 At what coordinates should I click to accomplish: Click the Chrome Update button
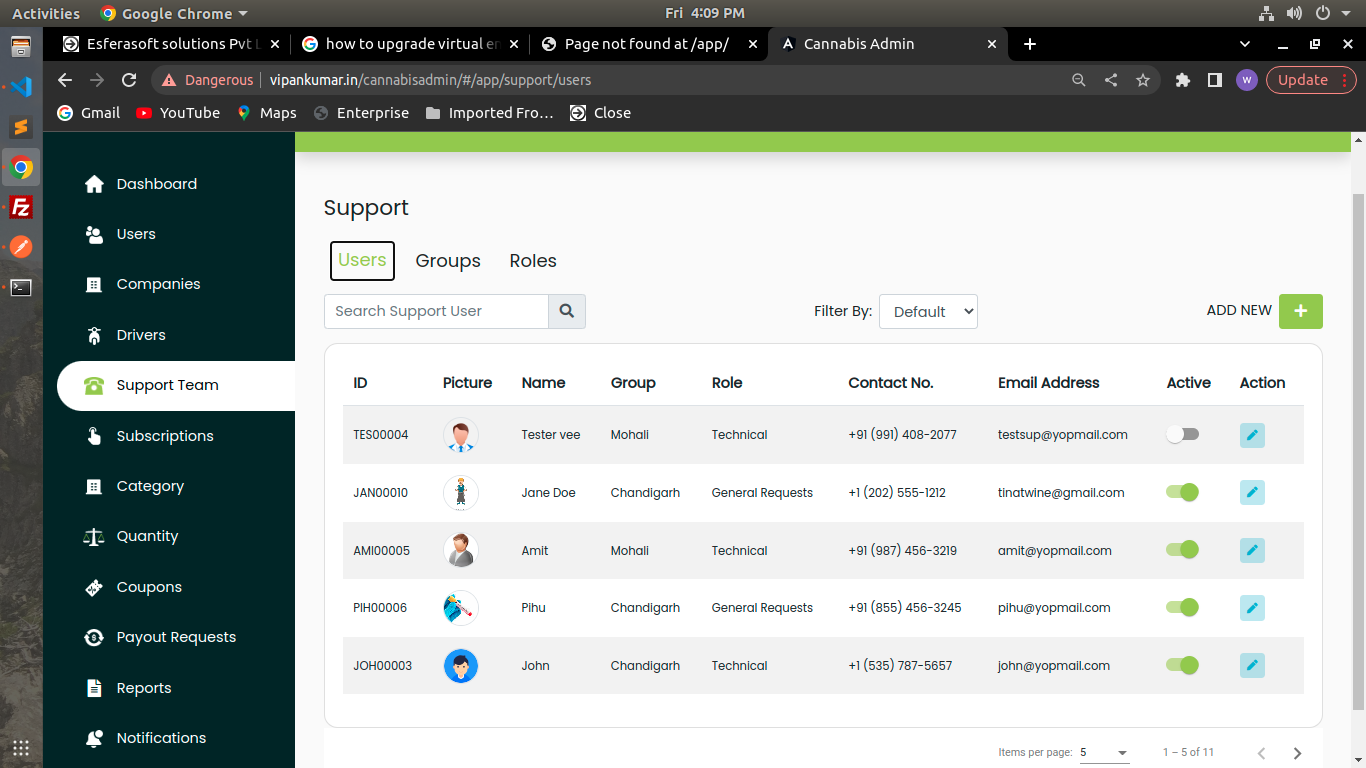[1302, 80]
